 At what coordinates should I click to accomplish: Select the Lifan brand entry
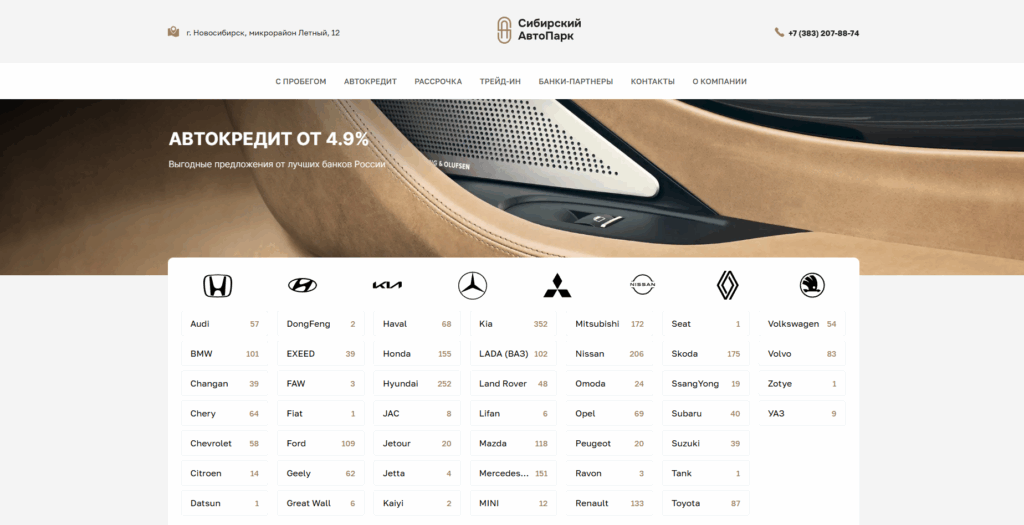pyautogui.click(x=513, y=414)
